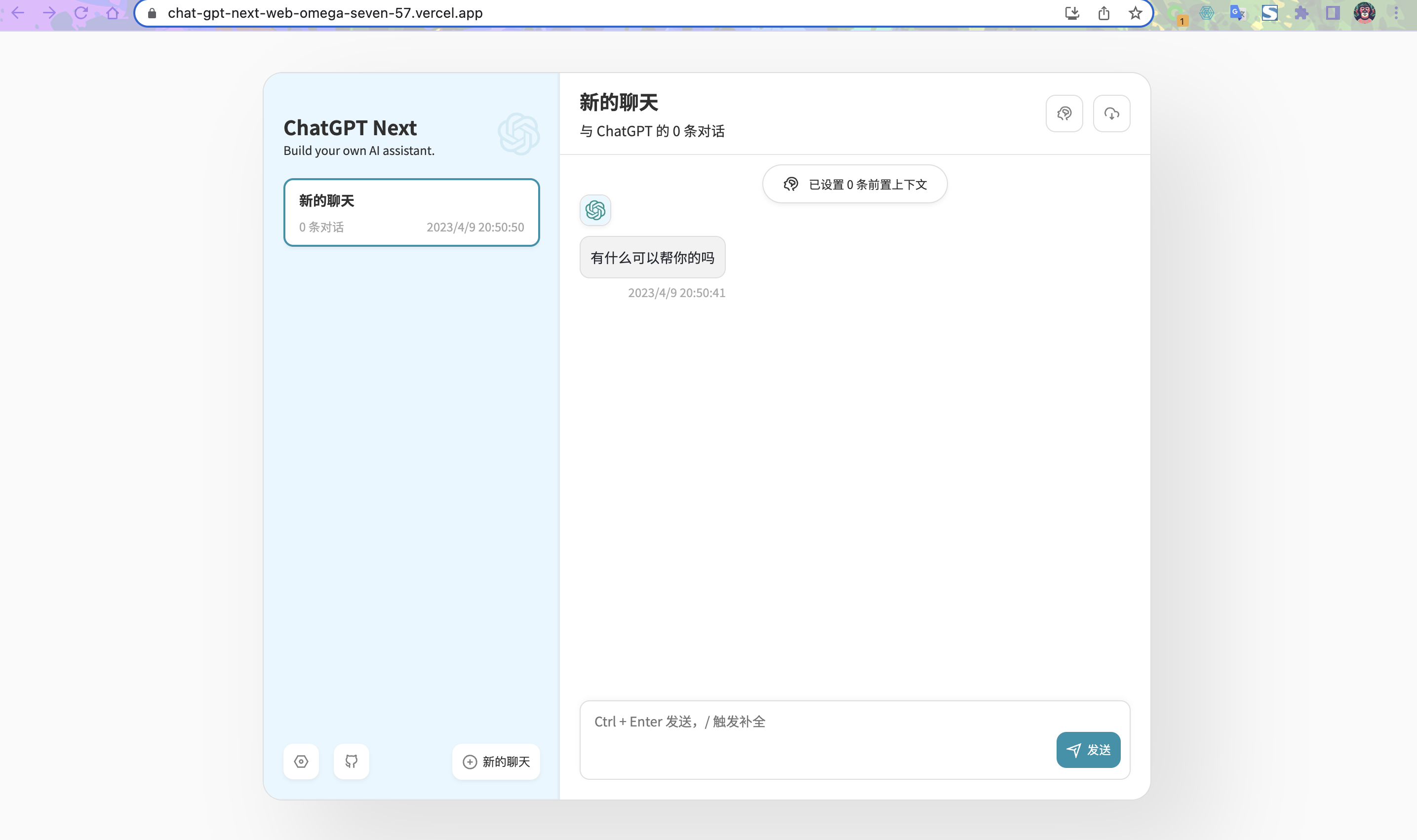
Task: Click the browser reload page button
Action: [81, 13]
